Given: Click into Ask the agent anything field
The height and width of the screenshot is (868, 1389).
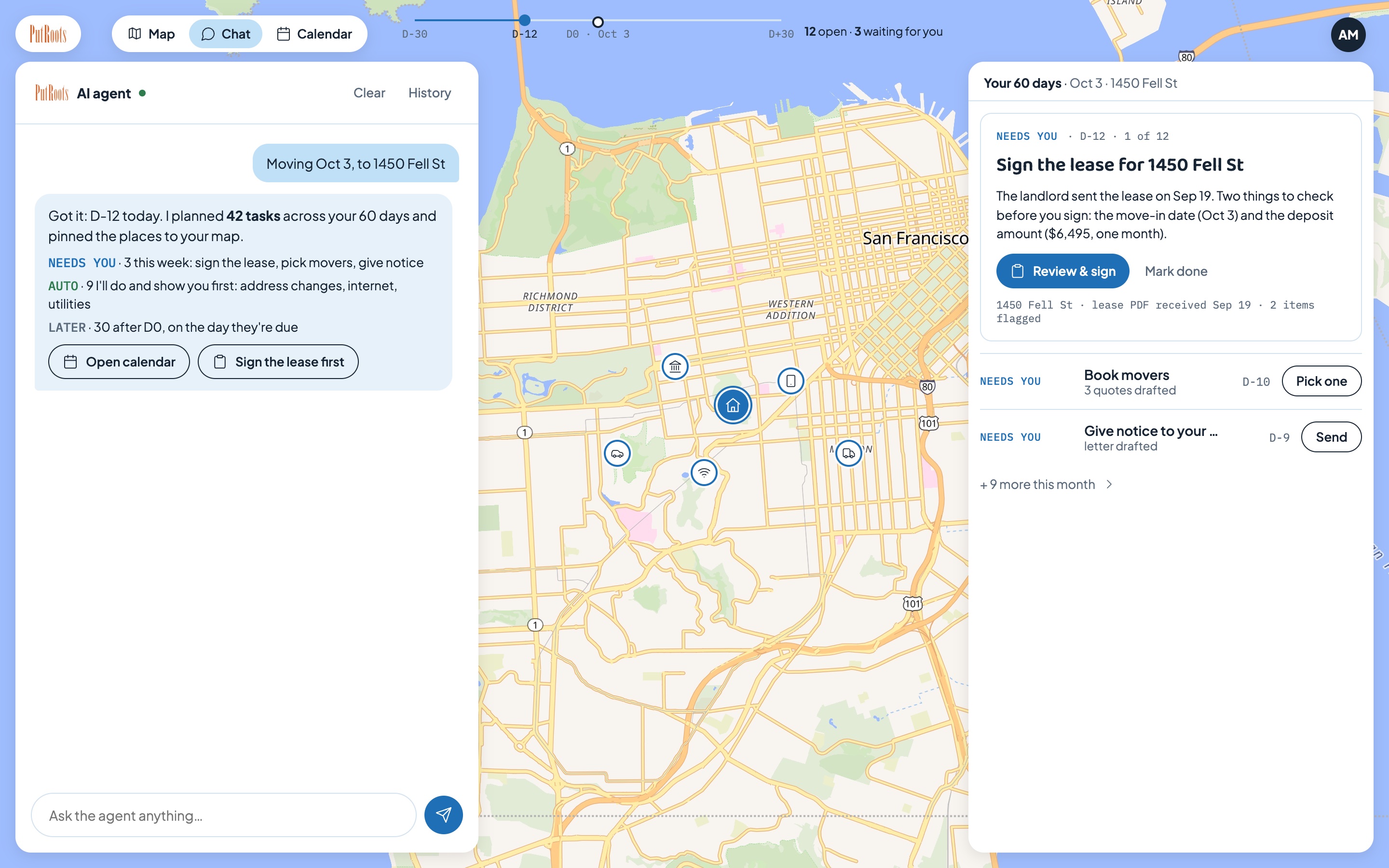Looking at the screenshot, I should [223, 815].
